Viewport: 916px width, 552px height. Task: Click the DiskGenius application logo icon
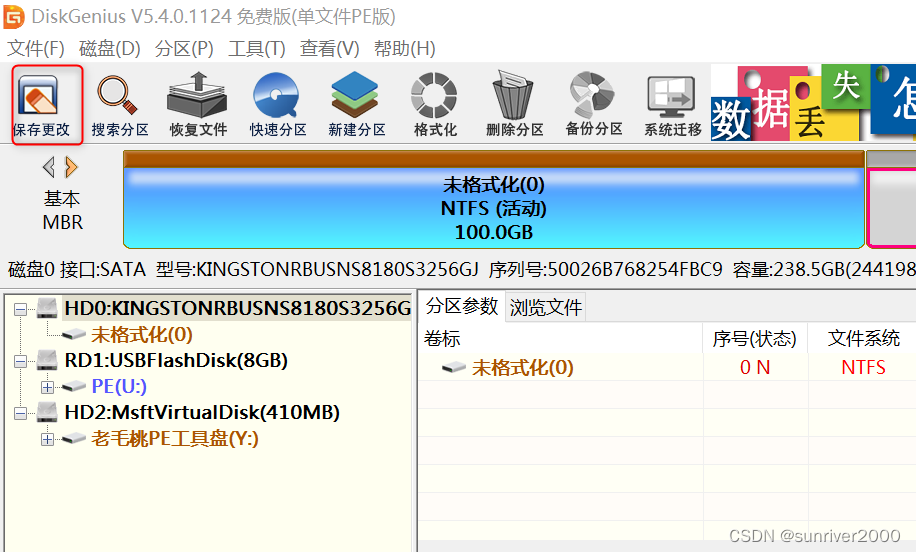click(x=14, y=16)
